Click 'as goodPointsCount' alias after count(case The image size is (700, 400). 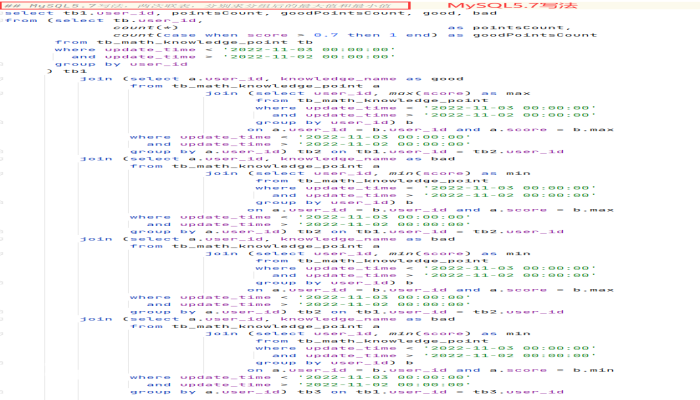[522, 35]
